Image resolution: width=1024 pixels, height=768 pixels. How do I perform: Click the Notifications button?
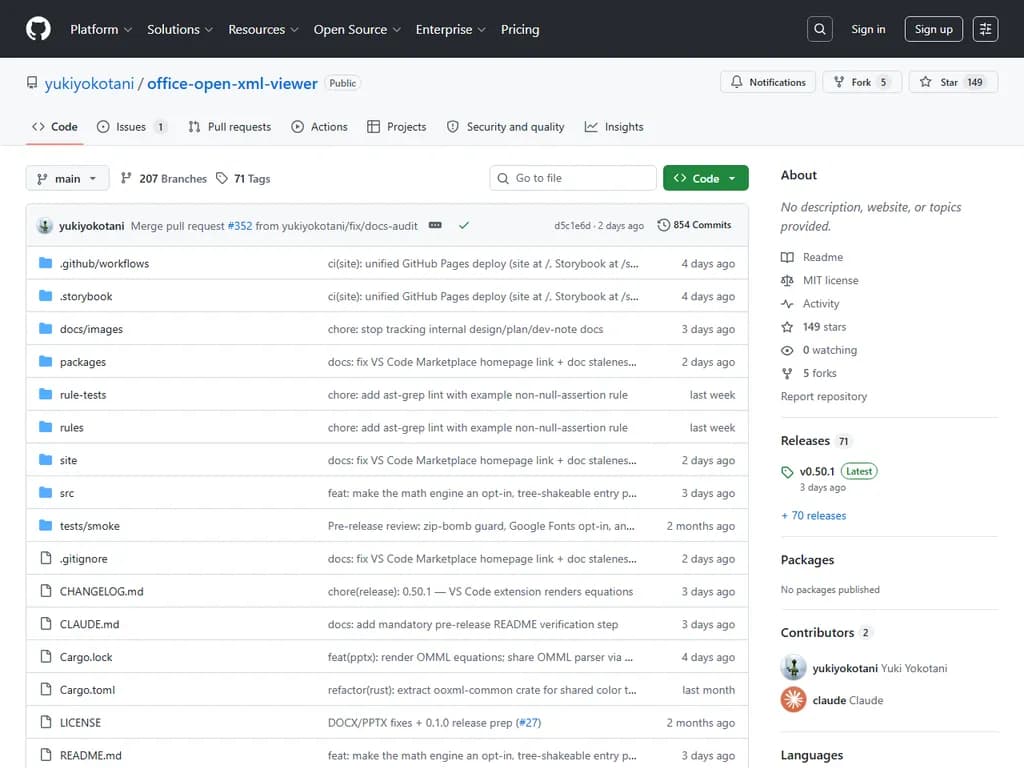click(767, 82)
